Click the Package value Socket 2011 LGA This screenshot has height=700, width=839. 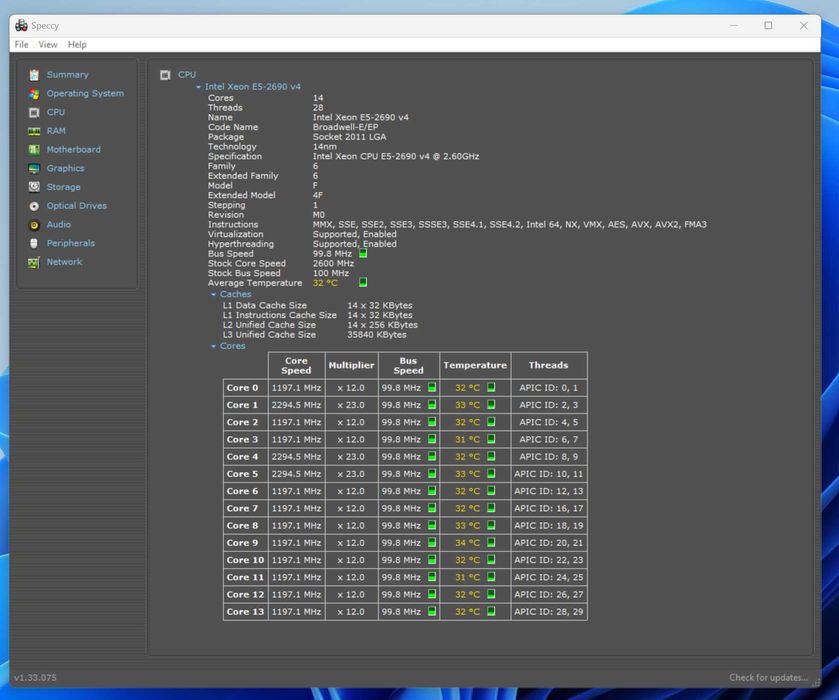coord(349,136)
